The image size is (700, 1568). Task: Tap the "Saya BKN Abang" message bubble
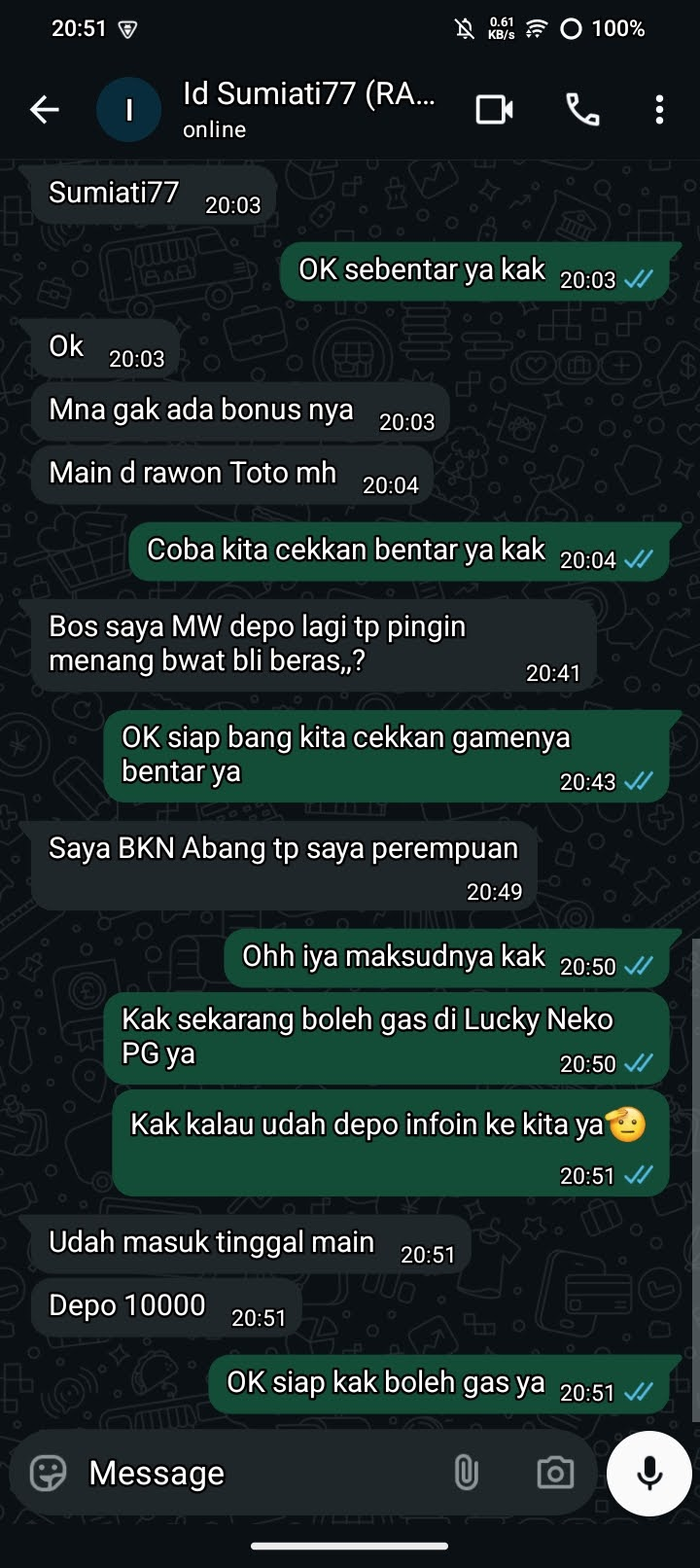[284, 866]
